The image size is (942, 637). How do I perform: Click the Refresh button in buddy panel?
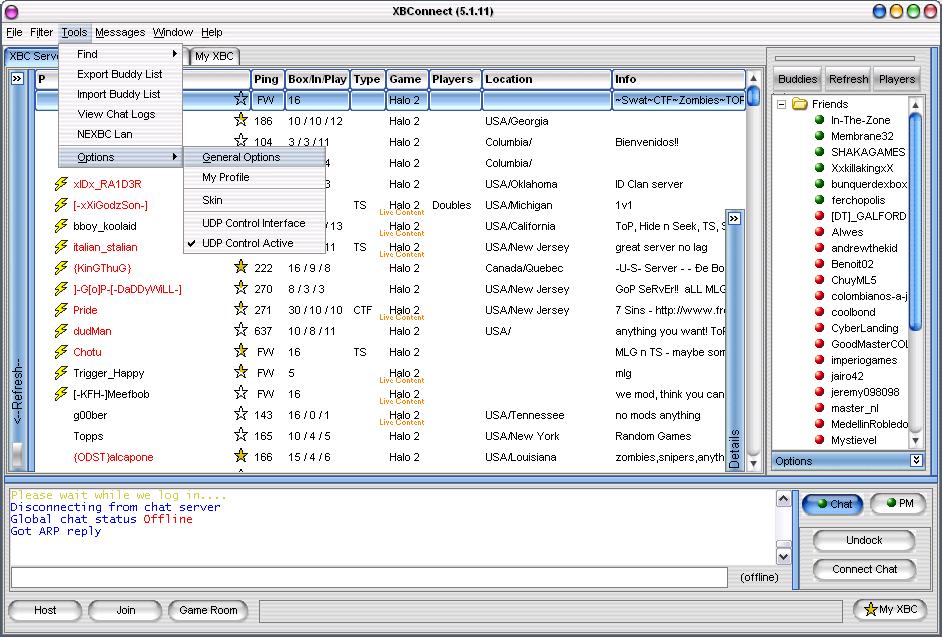[848, 79]
